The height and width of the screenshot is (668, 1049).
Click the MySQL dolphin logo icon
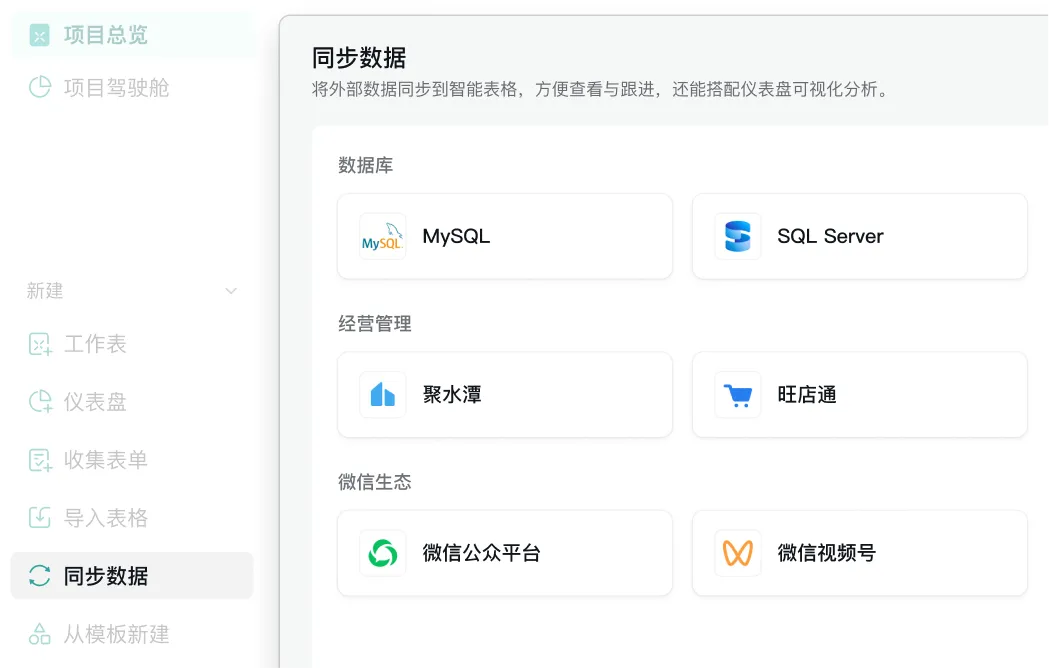click(x=382, y=237)
